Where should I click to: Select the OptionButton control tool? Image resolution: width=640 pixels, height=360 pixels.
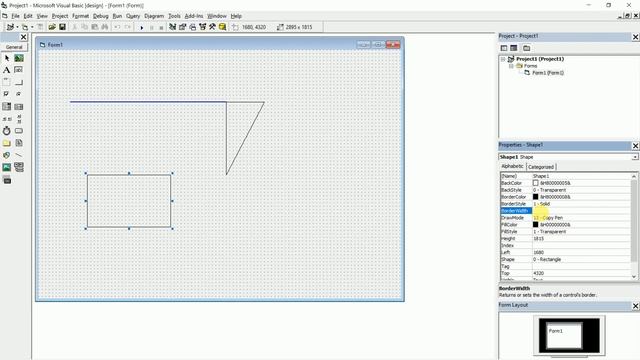coord(19,94)
